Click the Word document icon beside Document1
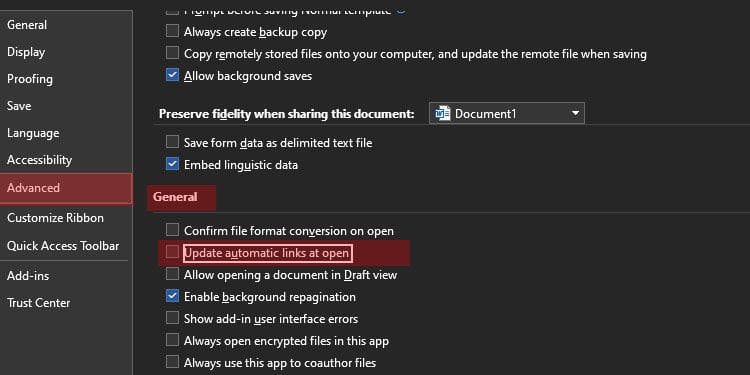The height and width of the screenshot is (375, 750). [x=442, y=113]
